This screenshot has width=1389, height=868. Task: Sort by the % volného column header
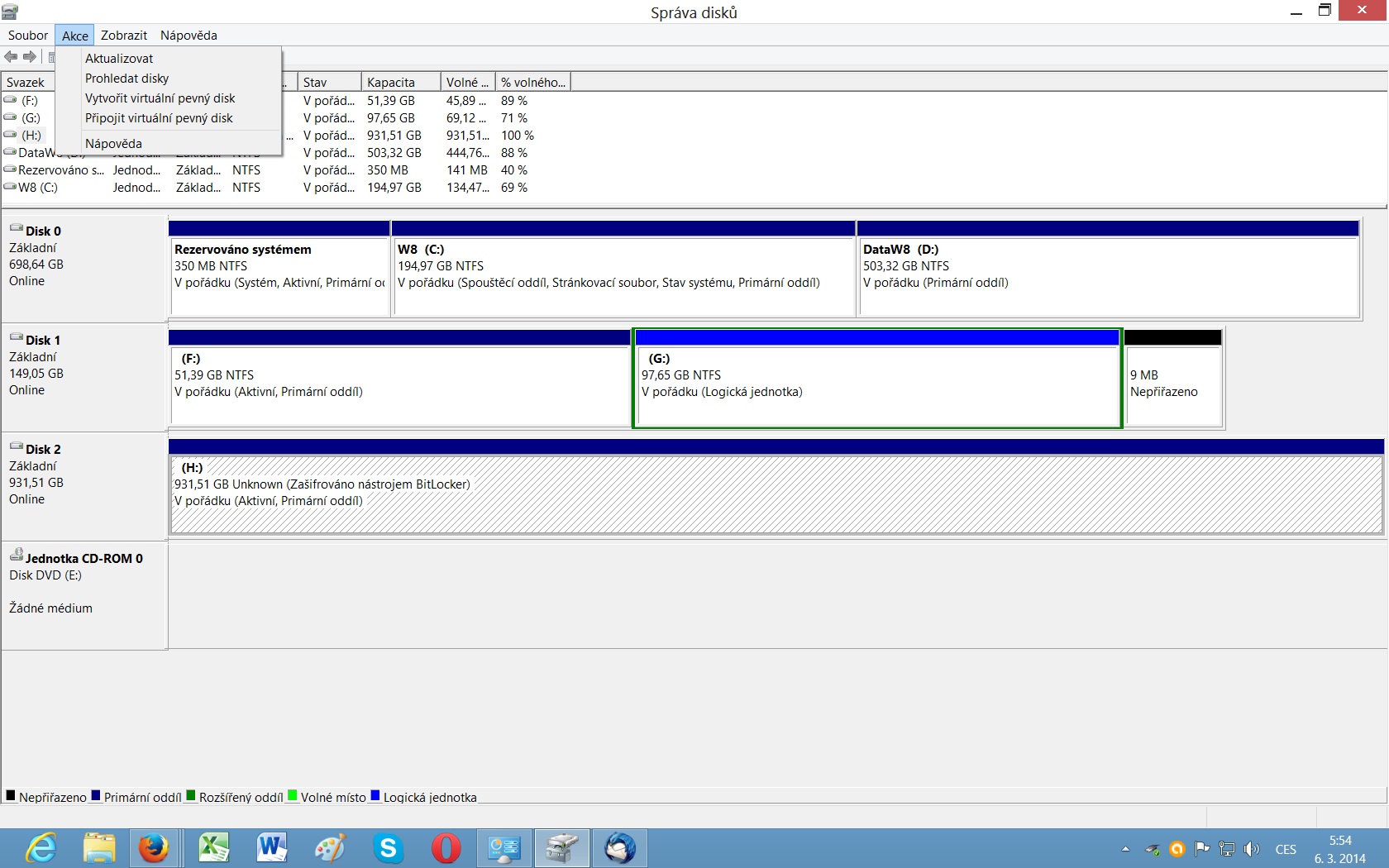[x=533, y=83]
